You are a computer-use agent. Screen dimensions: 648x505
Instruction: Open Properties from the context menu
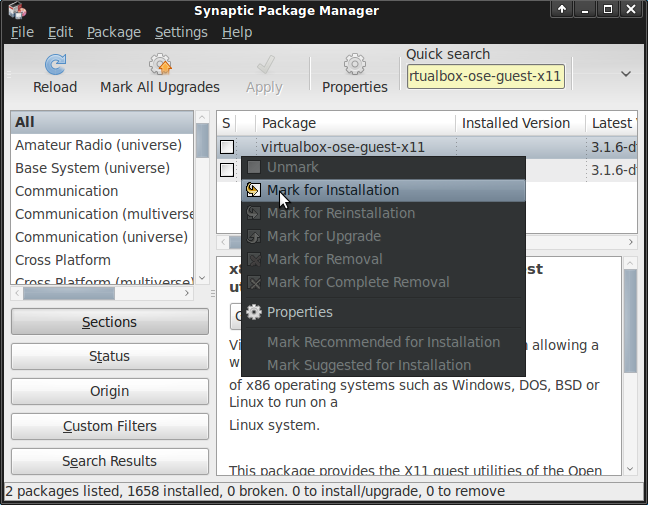click(383, 312)
